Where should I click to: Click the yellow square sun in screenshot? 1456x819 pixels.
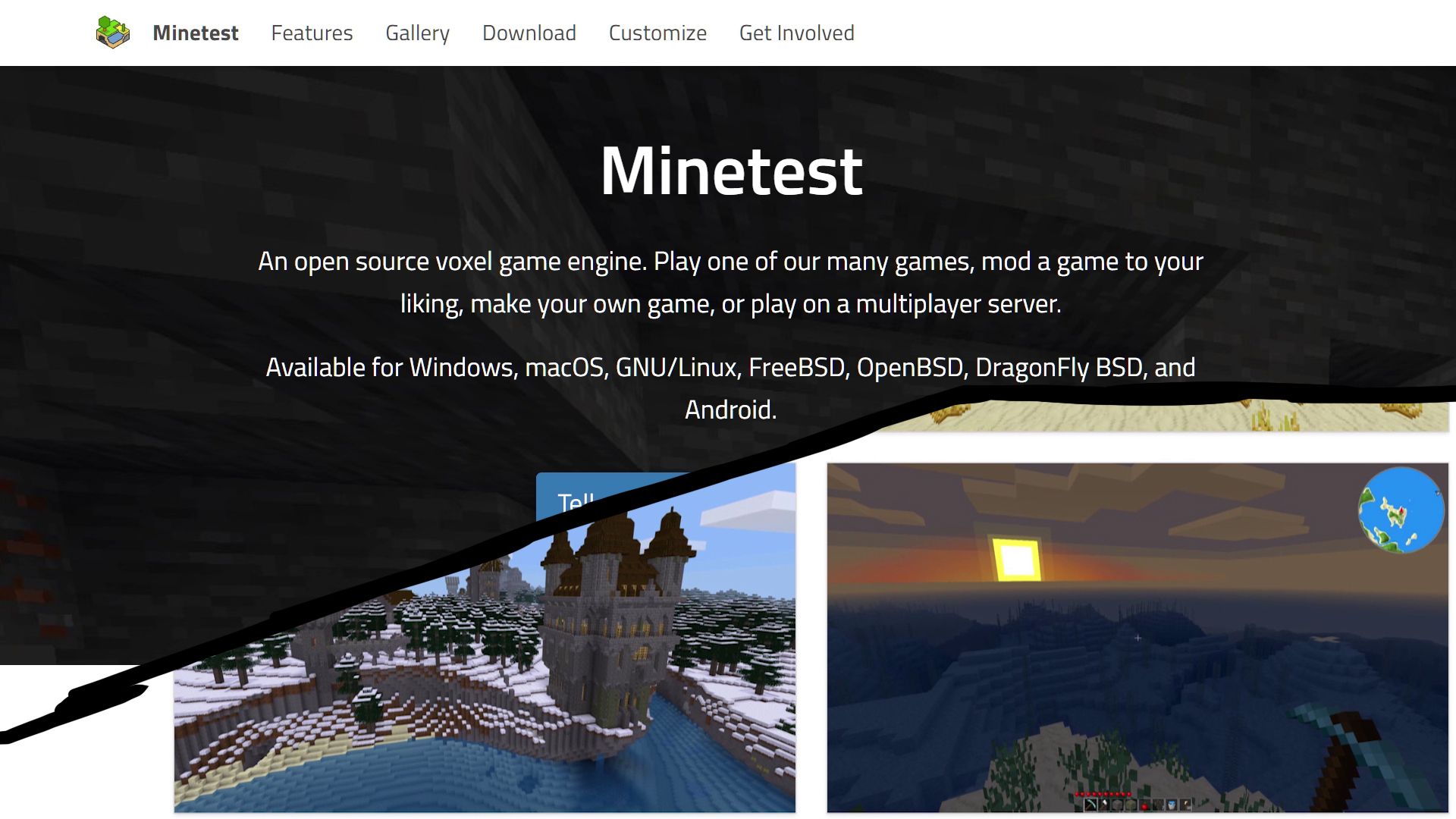point(1016,560)
